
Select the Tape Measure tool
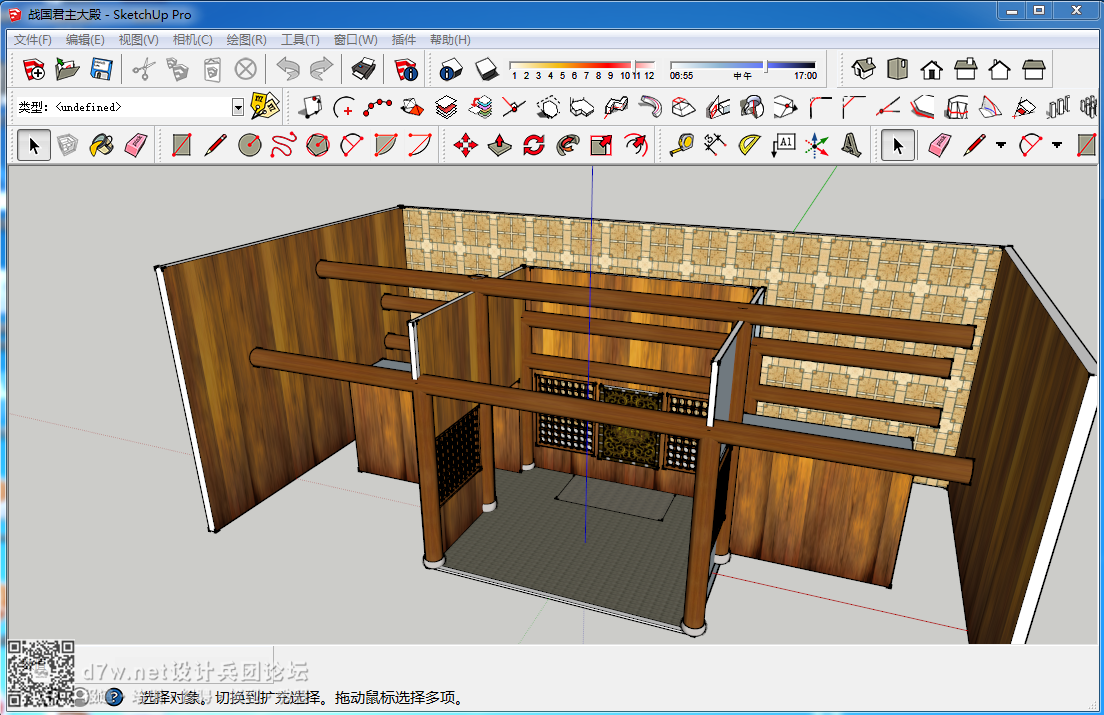[682, 145]
